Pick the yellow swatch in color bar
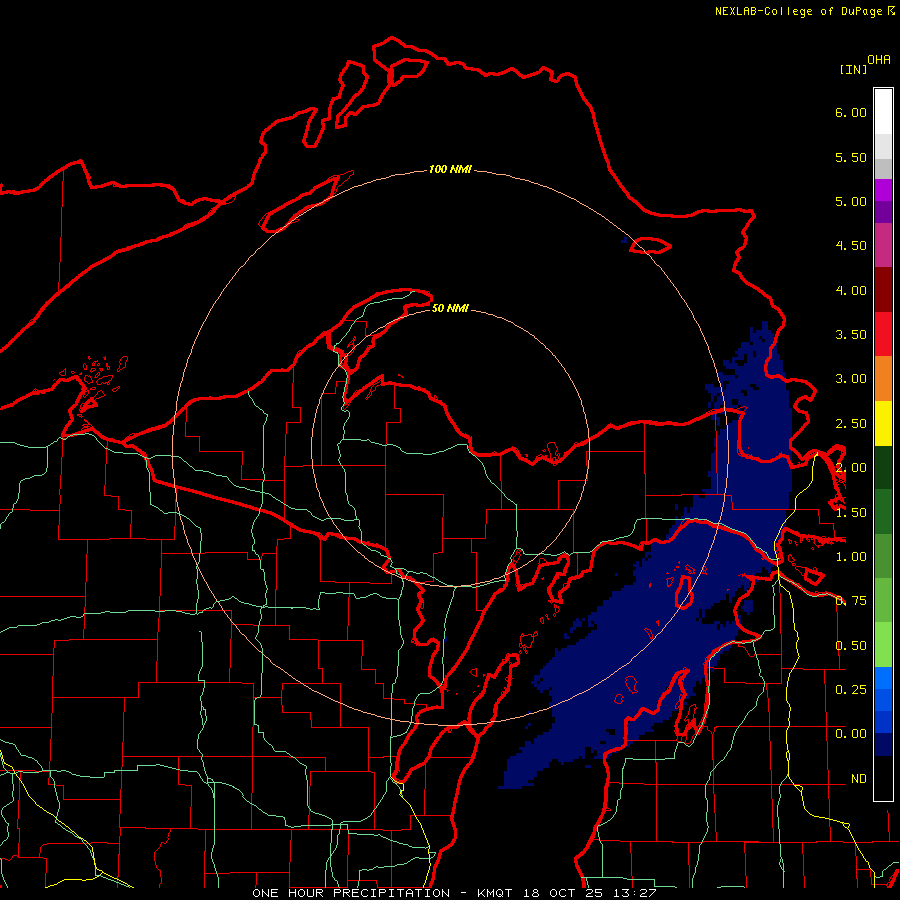The image size is (900, 900). tap(883, 423)
